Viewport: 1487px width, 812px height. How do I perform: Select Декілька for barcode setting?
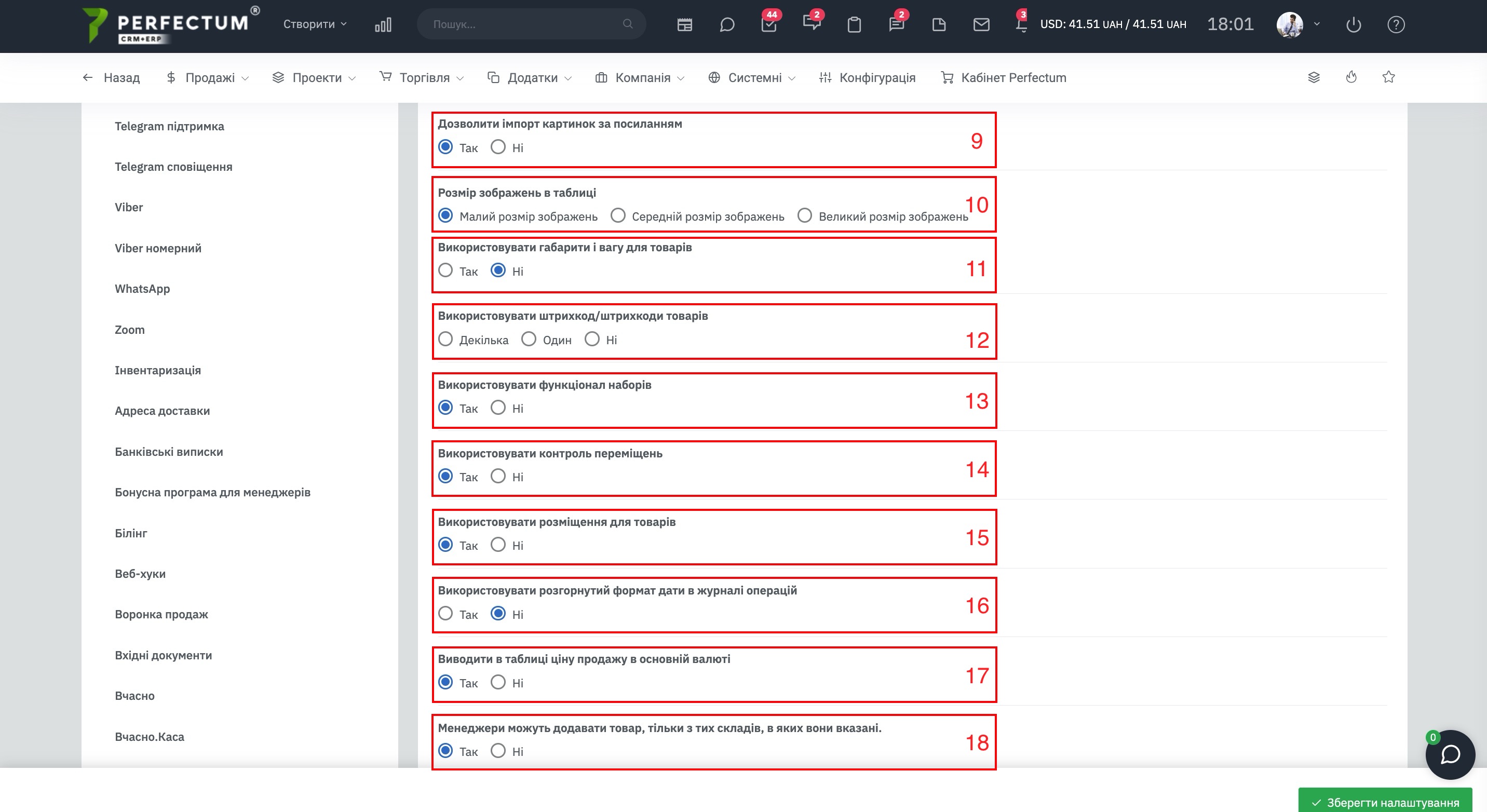[445, 340]
